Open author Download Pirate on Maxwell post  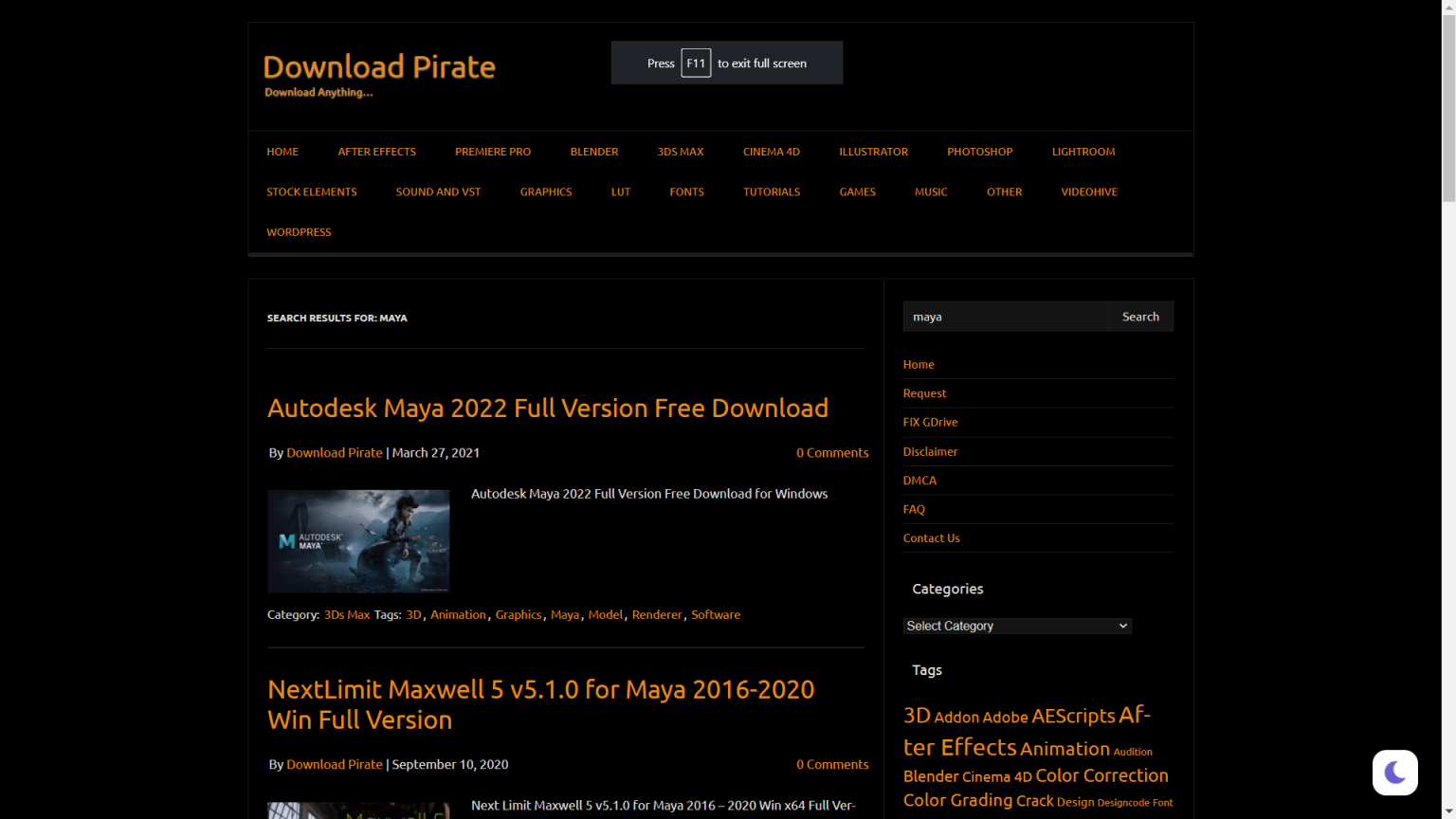(x=335, y=765)
